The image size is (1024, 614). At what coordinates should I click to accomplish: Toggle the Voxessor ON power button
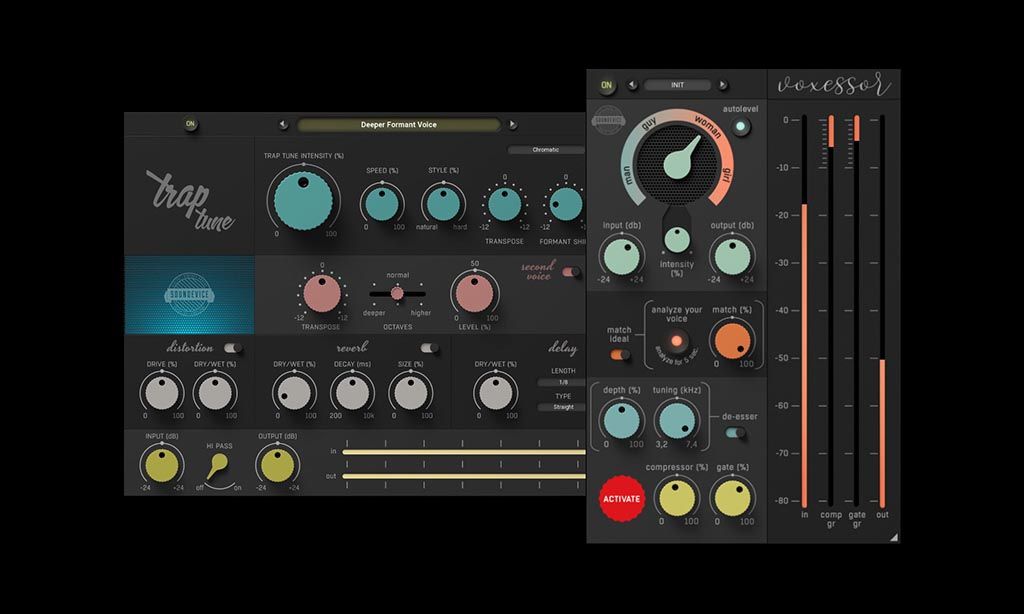(607, 85)
